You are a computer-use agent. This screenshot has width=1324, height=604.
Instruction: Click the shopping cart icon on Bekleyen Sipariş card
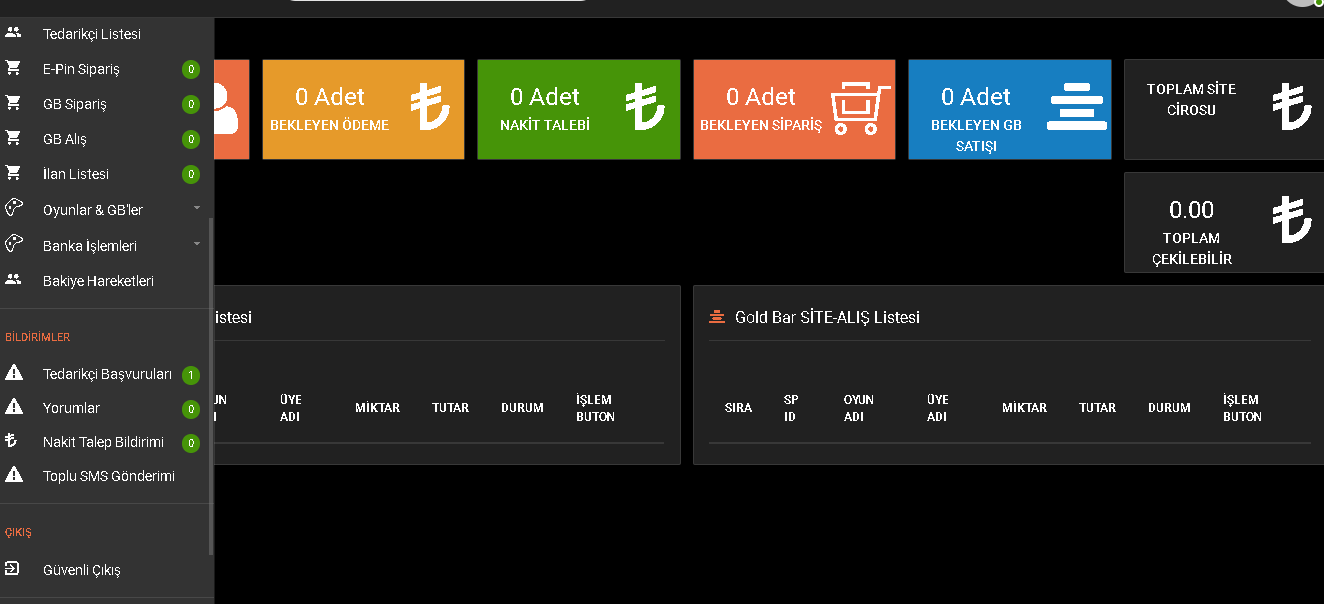click(861, 108)
